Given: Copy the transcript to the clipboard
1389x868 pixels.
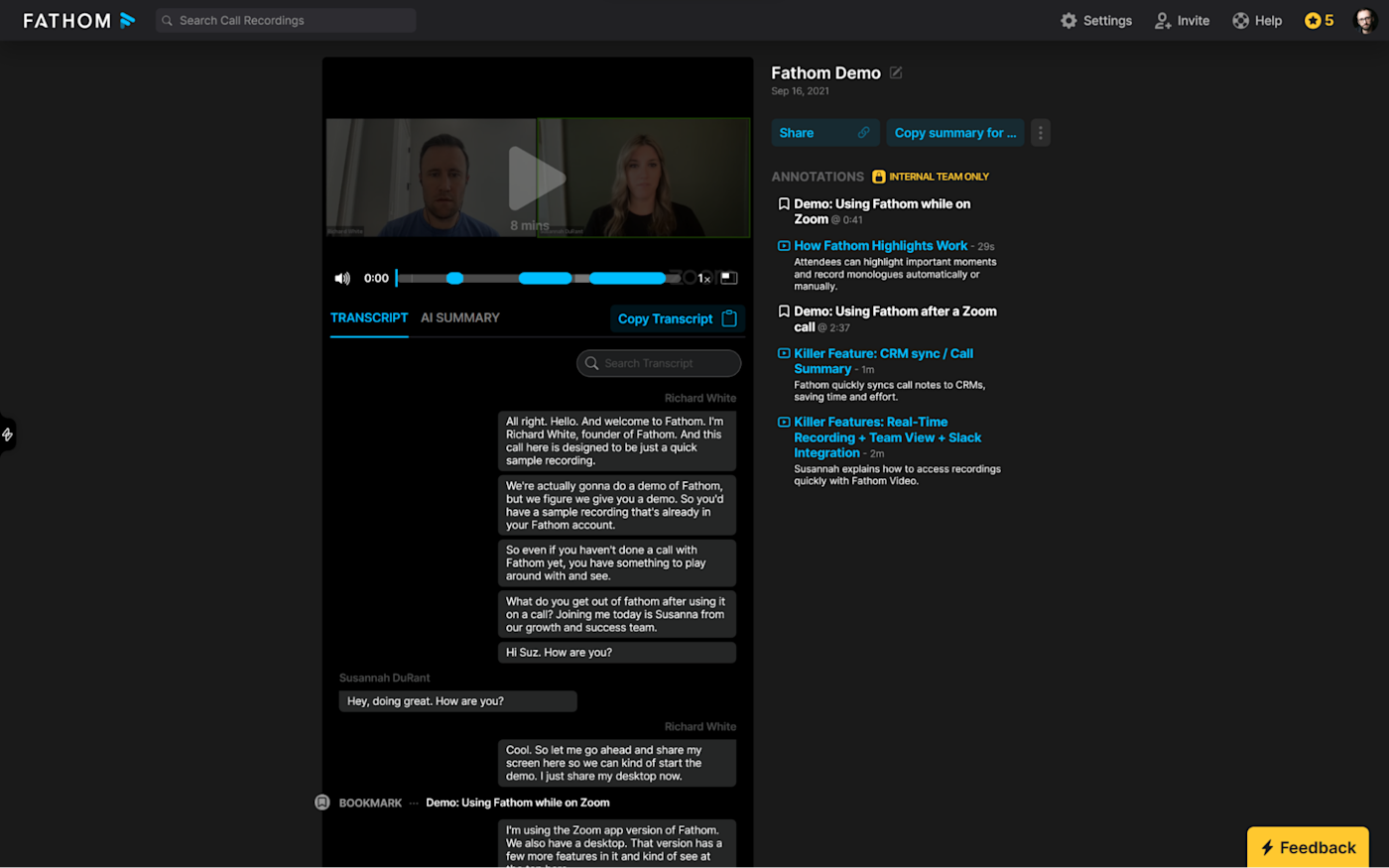Looking at the screenshot, I should click(x=678, y=318).
